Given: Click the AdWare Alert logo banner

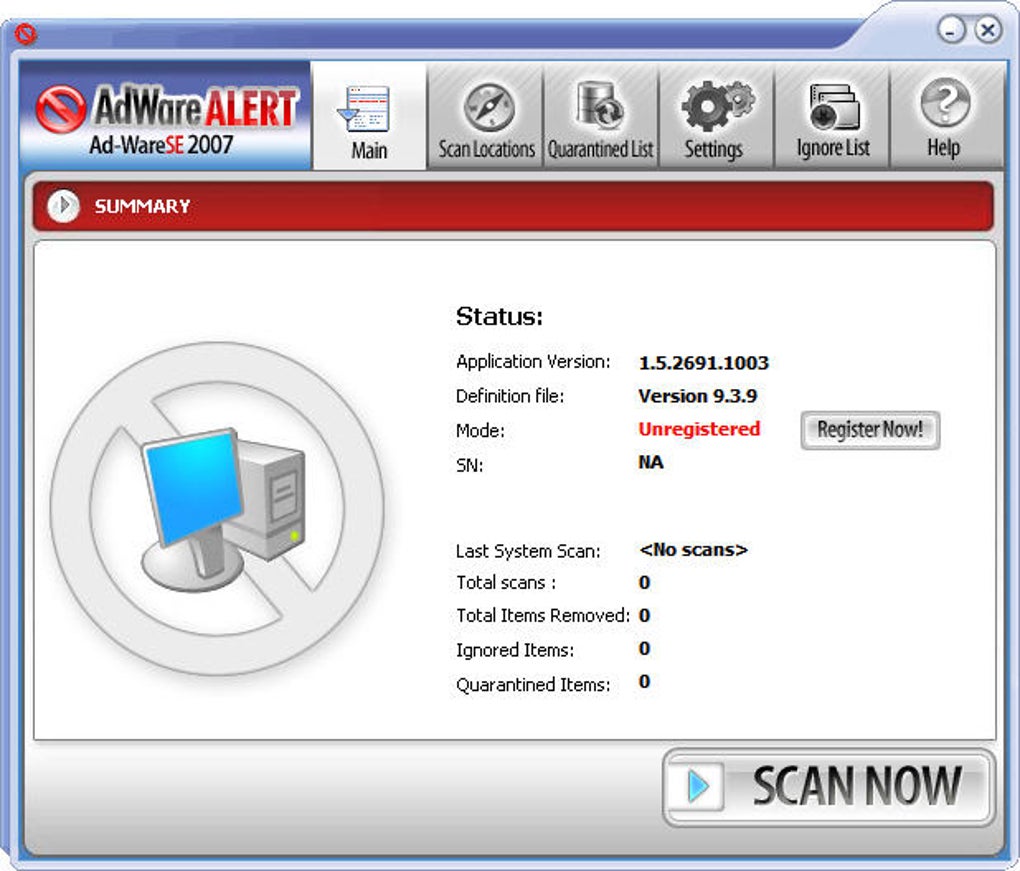Looking at the screenshot, I should (166, 116).
